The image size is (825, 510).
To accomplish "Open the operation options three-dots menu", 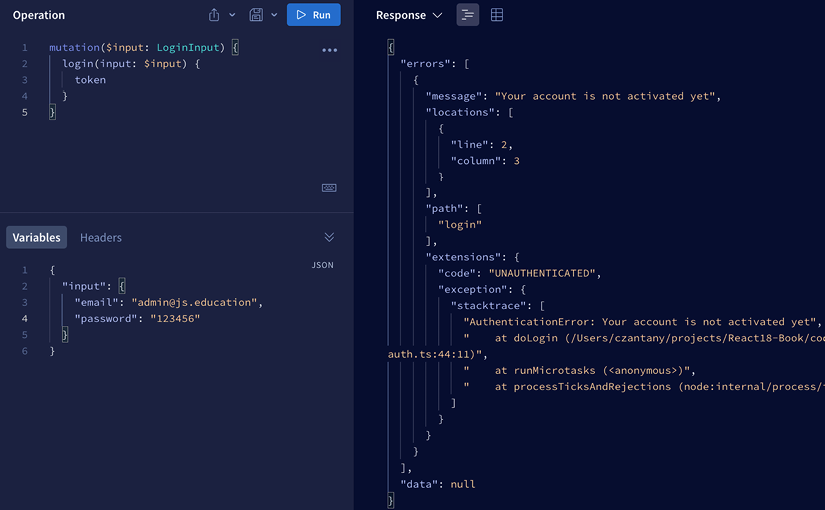I will click(329, 50).
